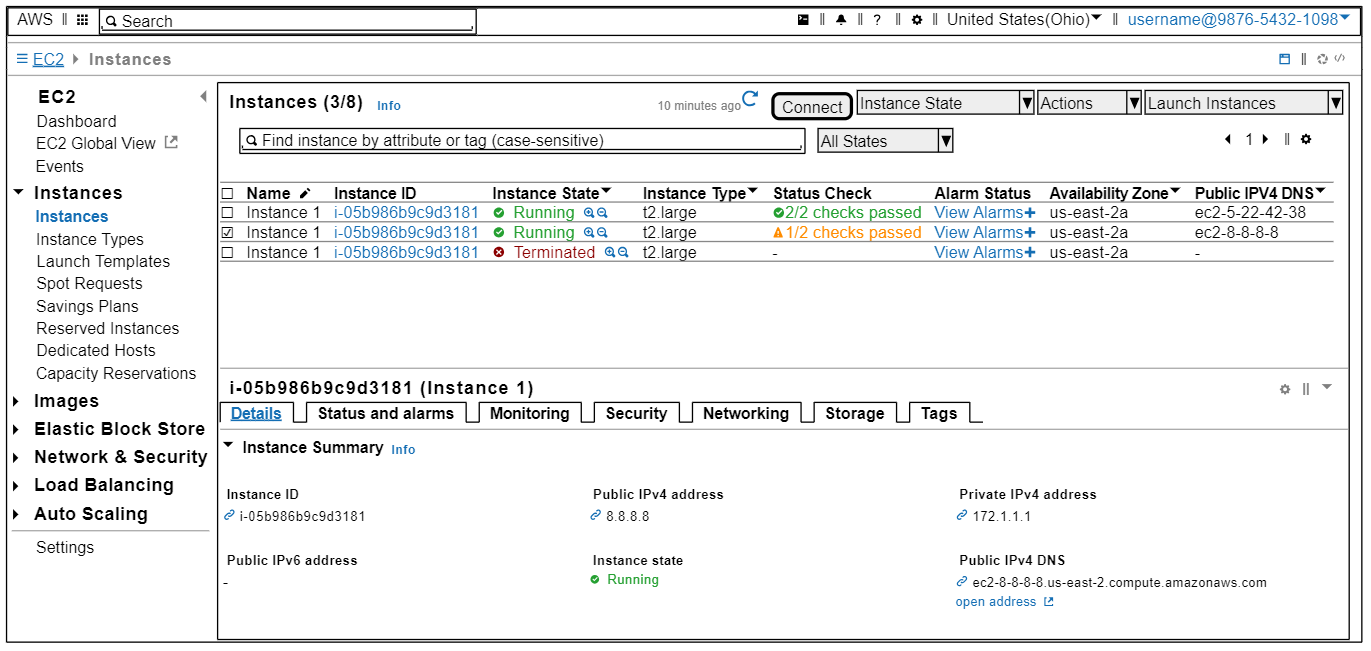
Task: Click the code brackets icon below account name
Action: point(1339,59)
